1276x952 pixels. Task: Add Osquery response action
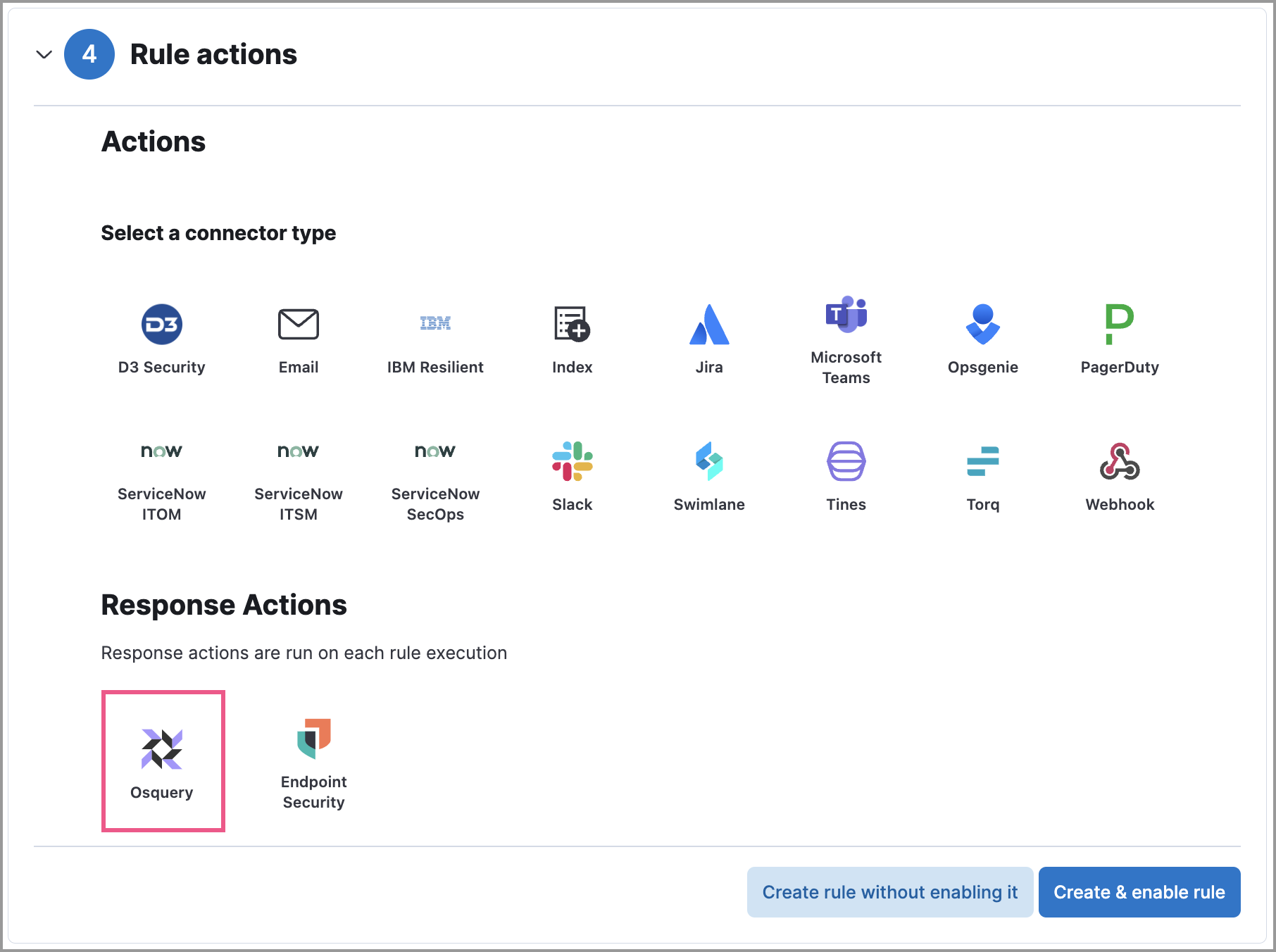pyautogui.click(x=163, y=761)
